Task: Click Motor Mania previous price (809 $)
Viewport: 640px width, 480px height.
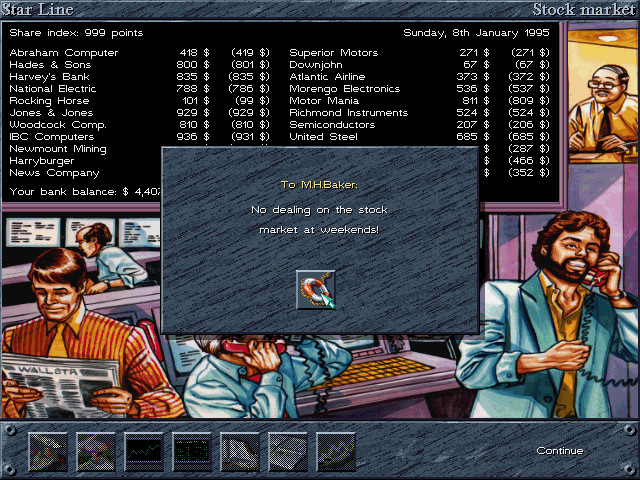Action: 529,100
